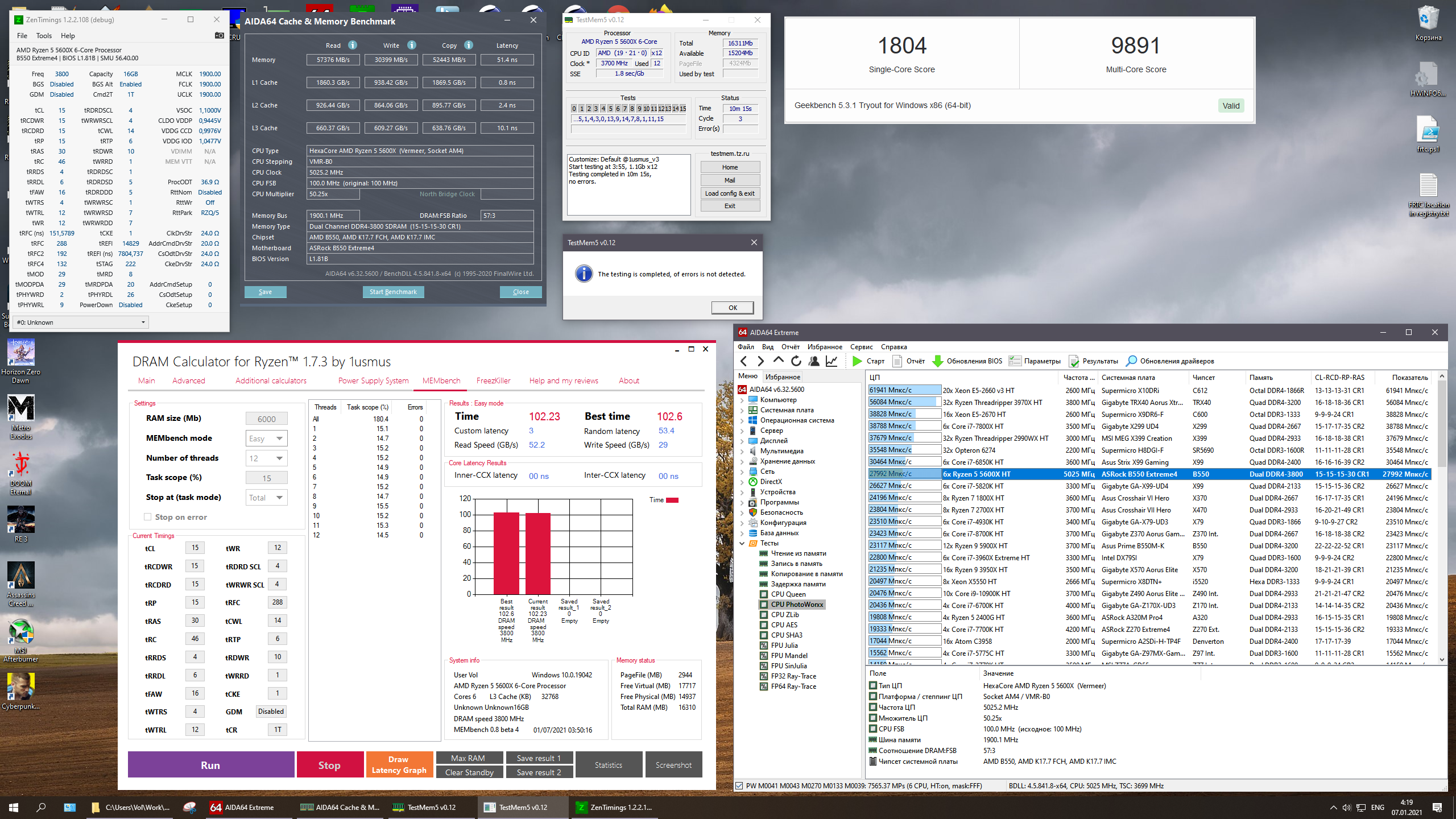Image resolution: width=1456 pixels, height=819 pixels.
Task: Enable the Stop on error checkbox
Action: [x=148, y=517]
